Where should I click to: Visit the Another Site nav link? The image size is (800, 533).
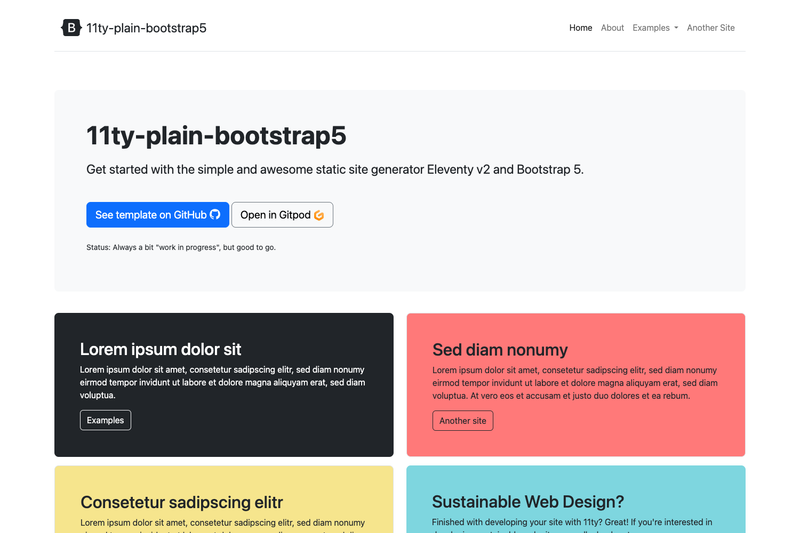tap(711, 28)
